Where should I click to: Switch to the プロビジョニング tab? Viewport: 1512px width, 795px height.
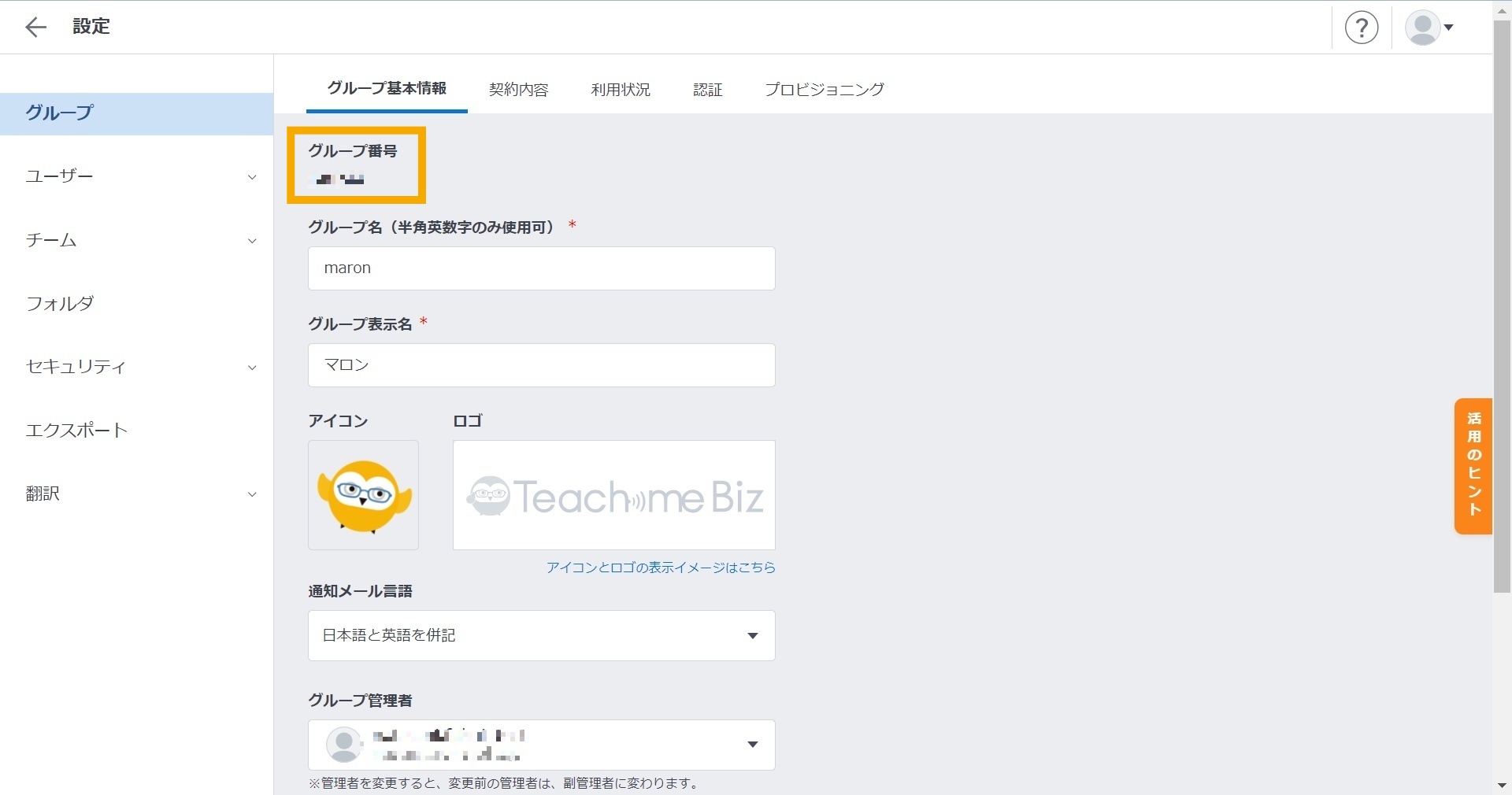(824, 90)
